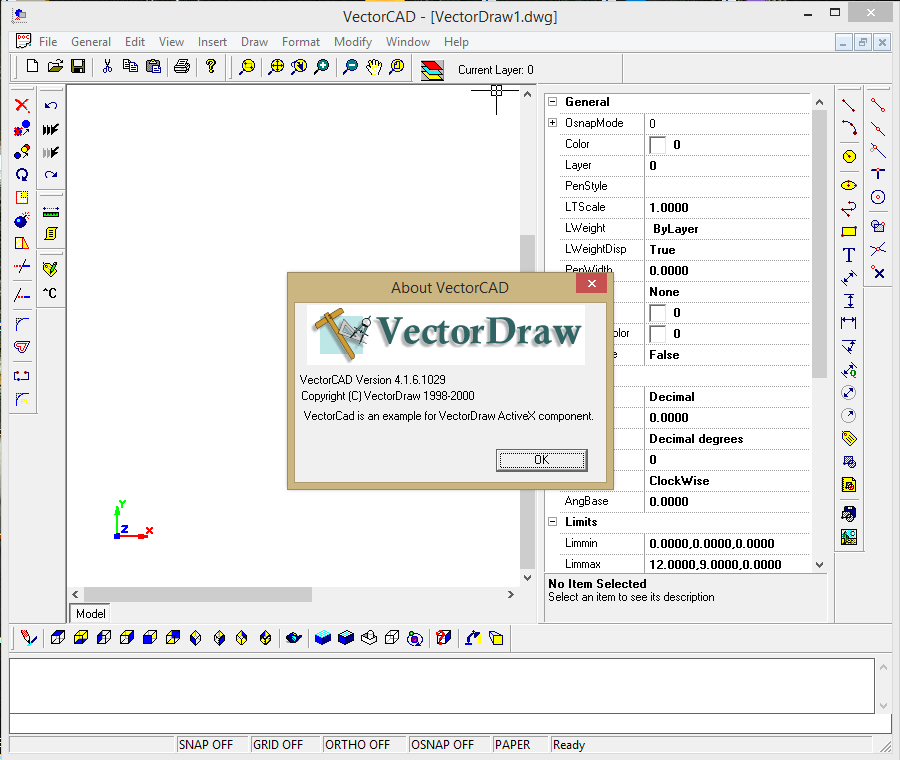Click the Limmax value field
Screen dimensions: 900x760
[x=727, y=565]
